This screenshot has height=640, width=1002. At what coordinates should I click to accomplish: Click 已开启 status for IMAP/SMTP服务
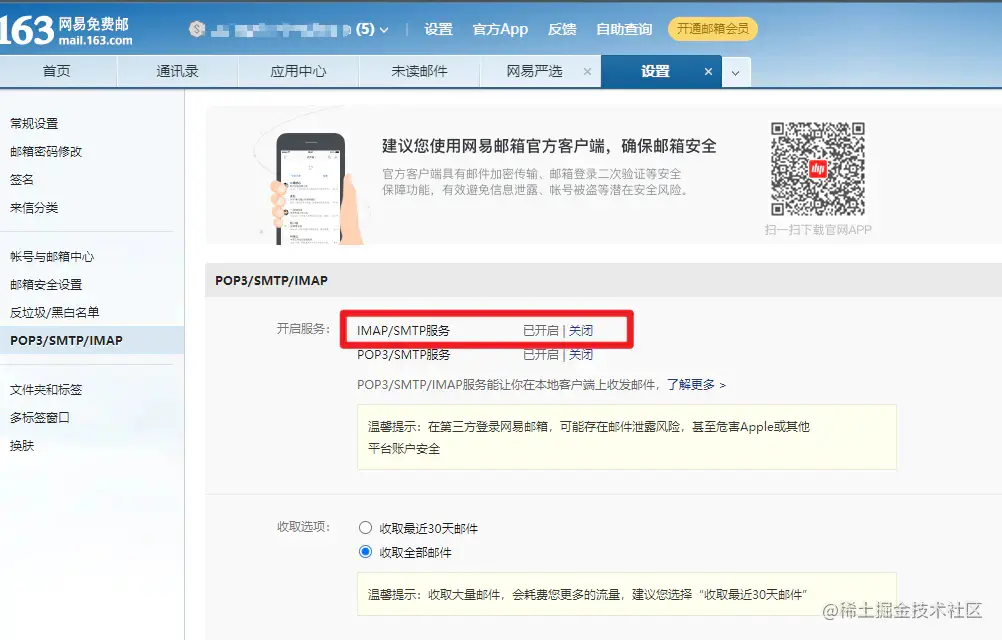pyautogui.click(x=541, y=331)
